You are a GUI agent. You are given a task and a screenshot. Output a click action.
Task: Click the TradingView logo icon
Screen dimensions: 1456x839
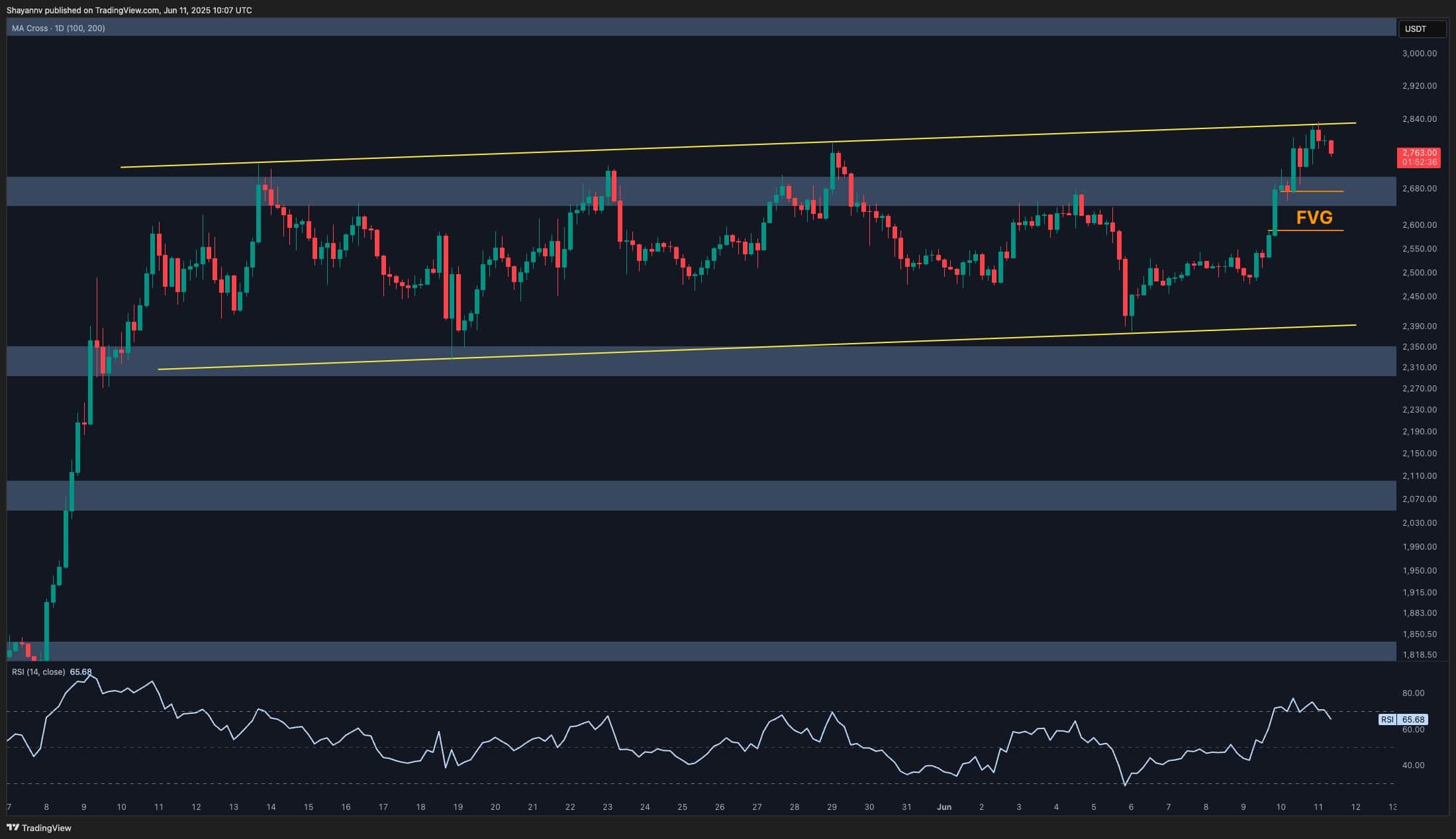(13, 827)
